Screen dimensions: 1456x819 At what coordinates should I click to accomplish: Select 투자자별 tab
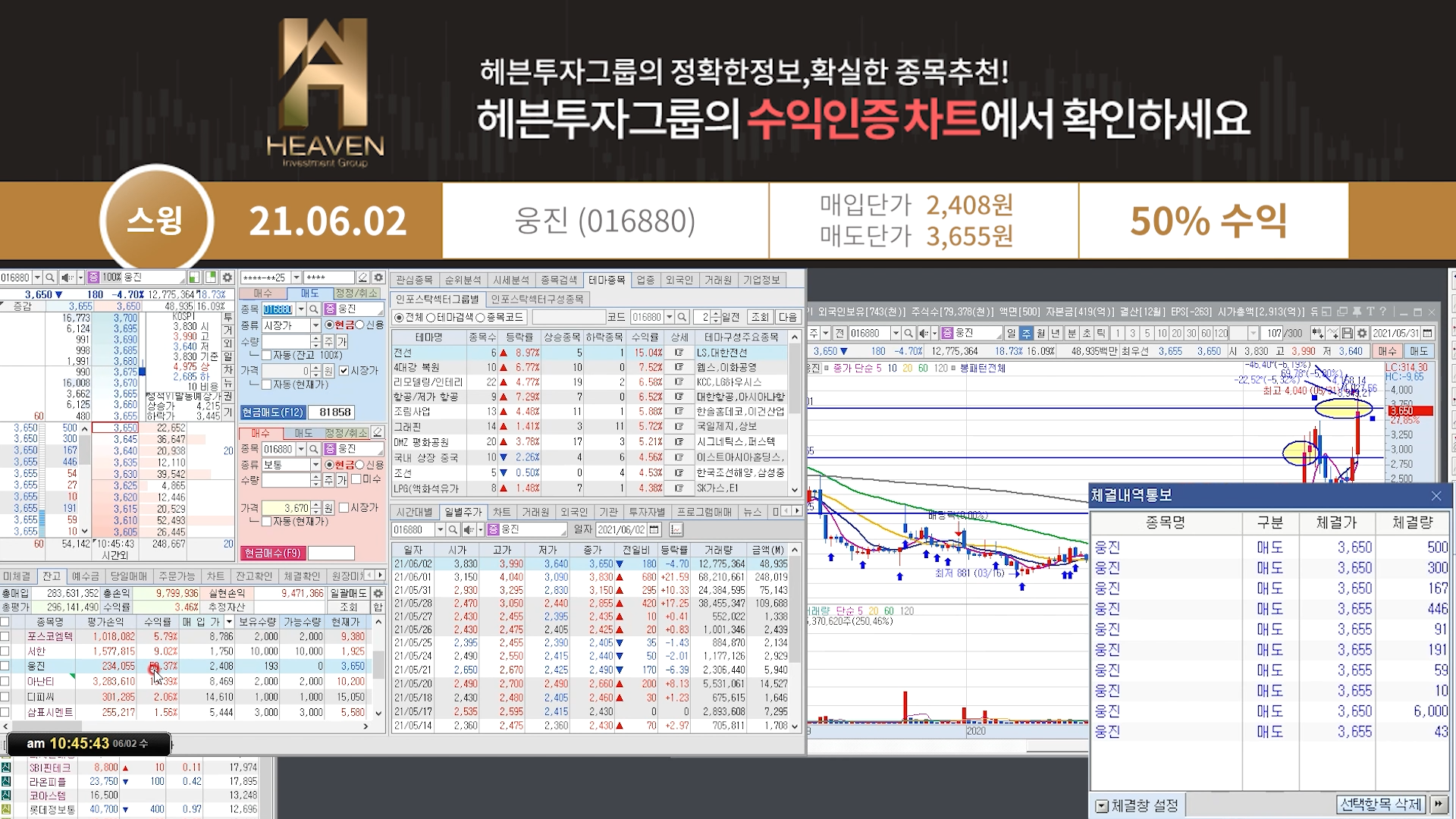pos(647,512)
